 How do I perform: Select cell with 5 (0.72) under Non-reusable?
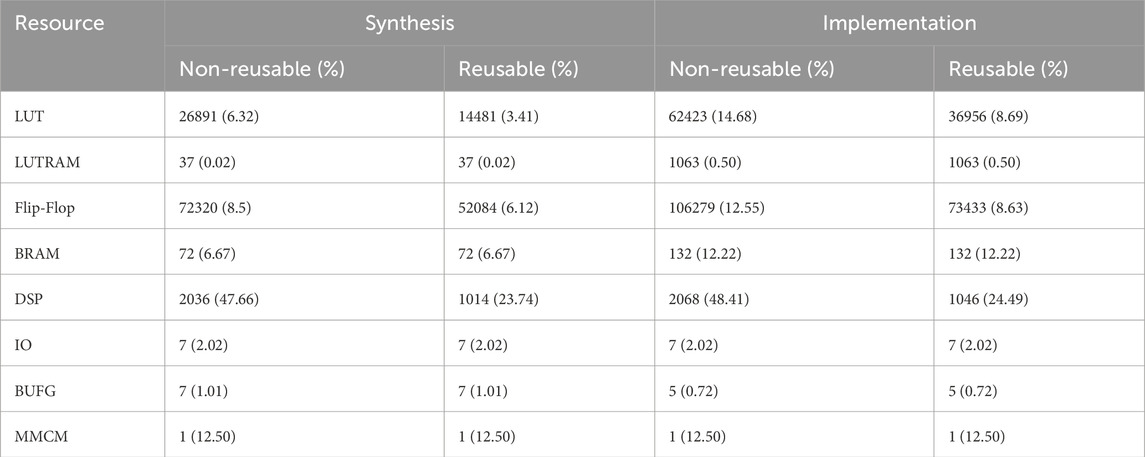coord(794,391)
